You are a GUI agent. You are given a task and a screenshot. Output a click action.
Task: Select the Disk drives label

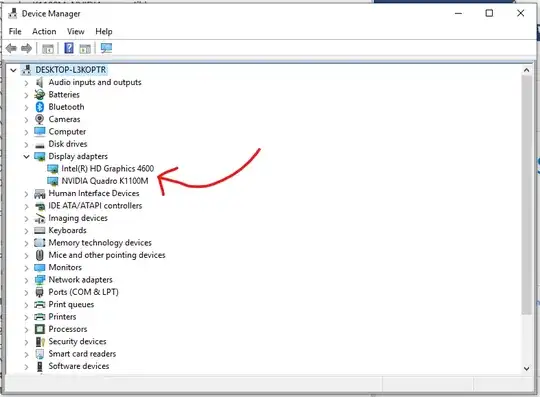point(68,144)
